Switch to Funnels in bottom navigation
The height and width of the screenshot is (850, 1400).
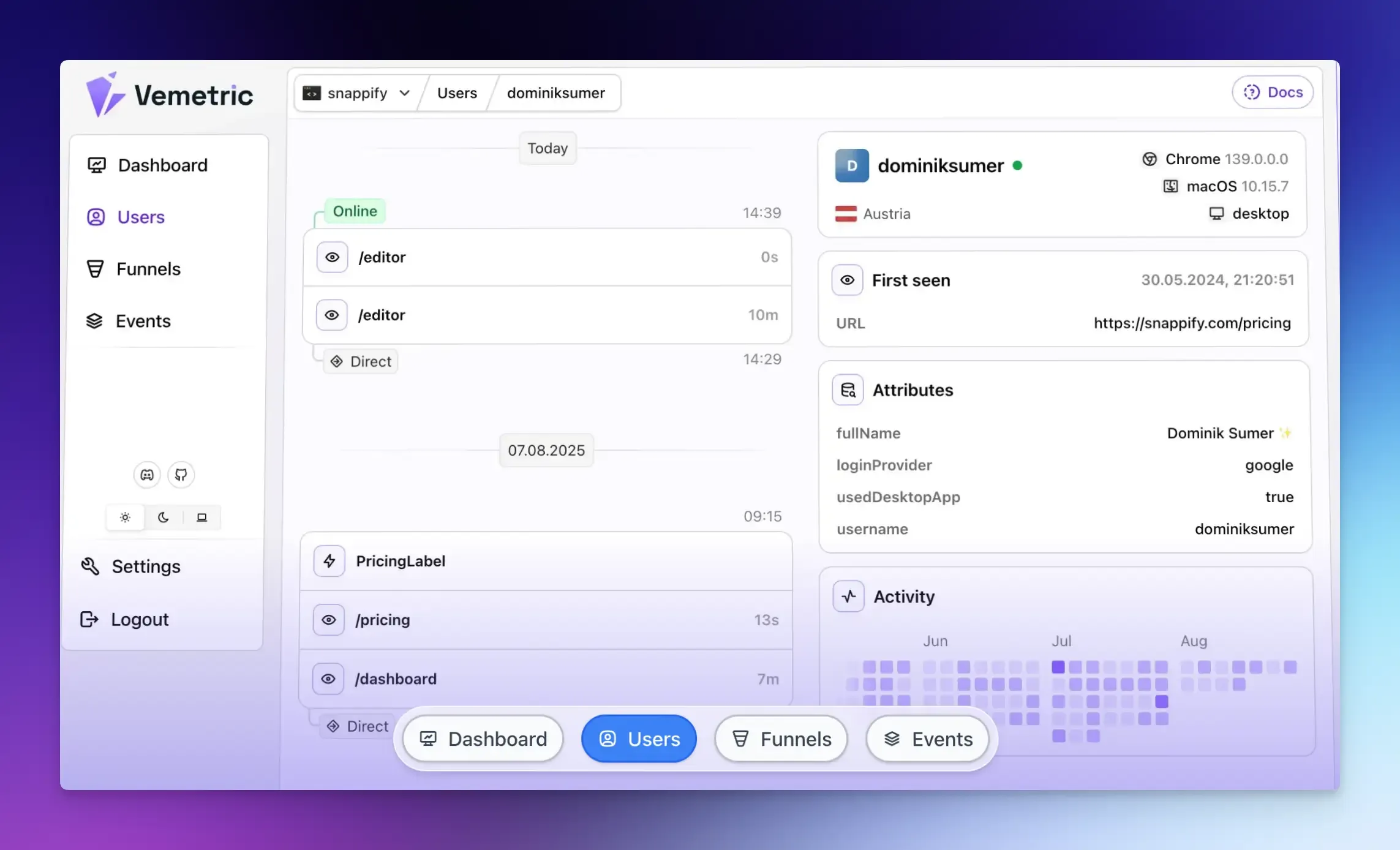(780, 739)
